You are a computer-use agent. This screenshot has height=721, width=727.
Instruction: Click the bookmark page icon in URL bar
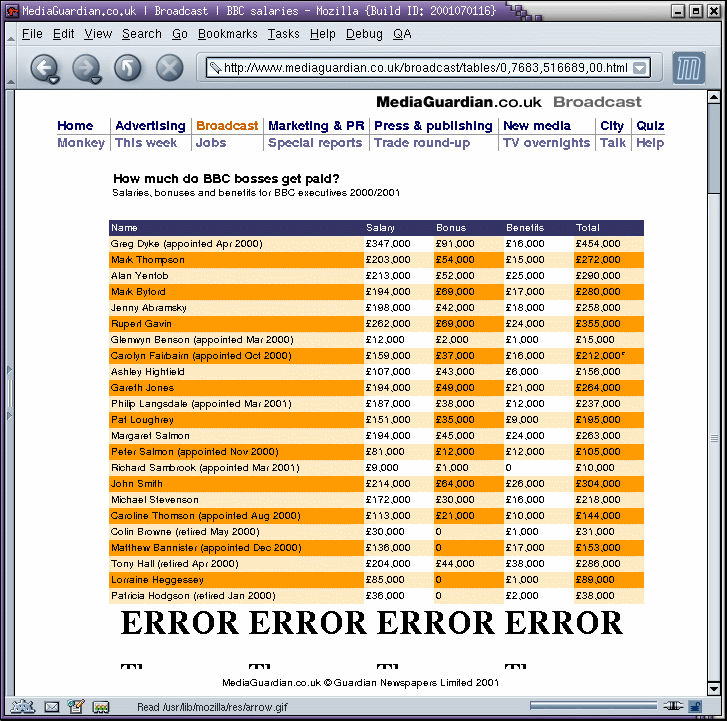tap(215, 68)
